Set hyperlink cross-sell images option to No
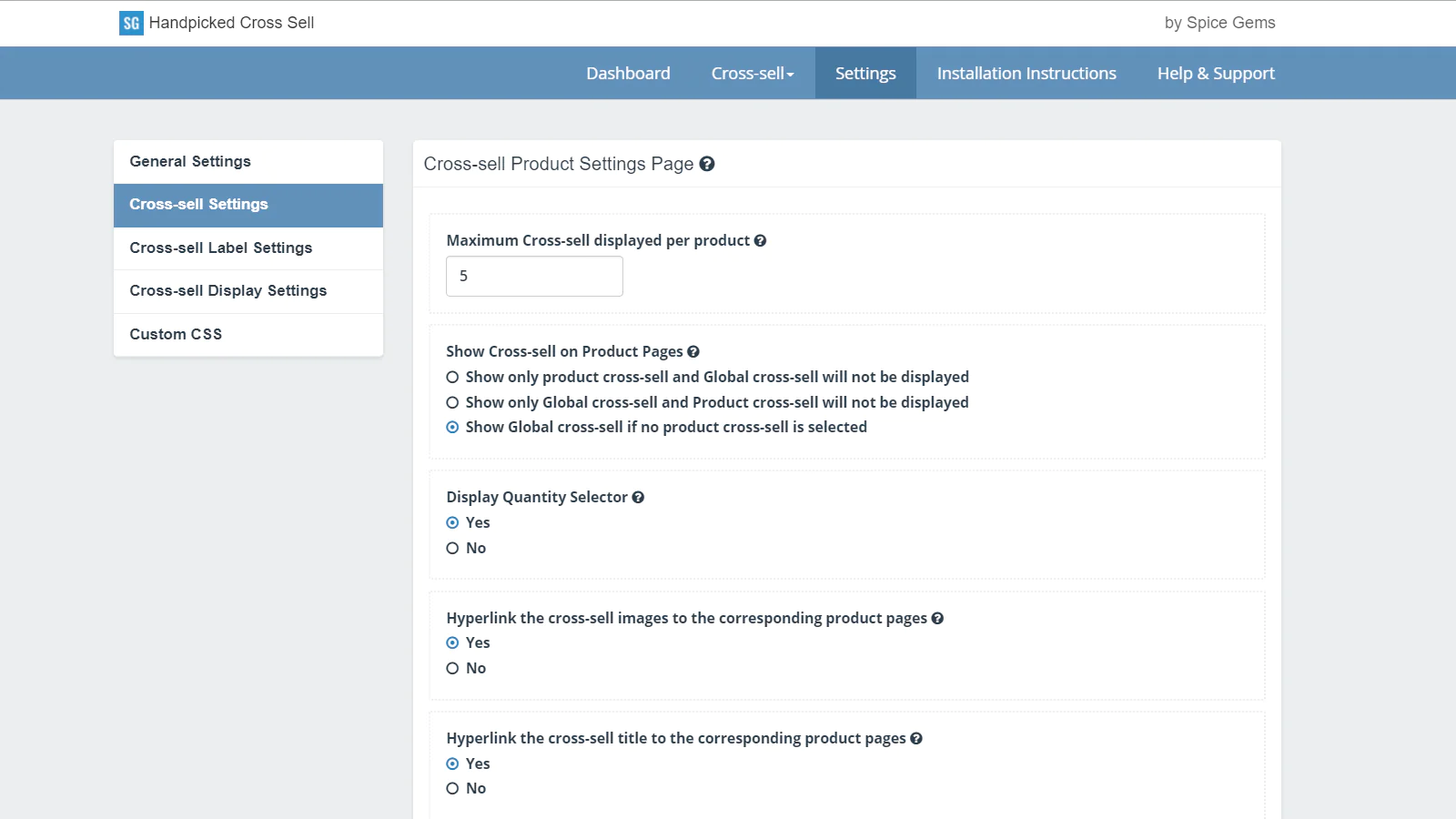The width and height of the screenshot is (1456, 819). [452, 668]
